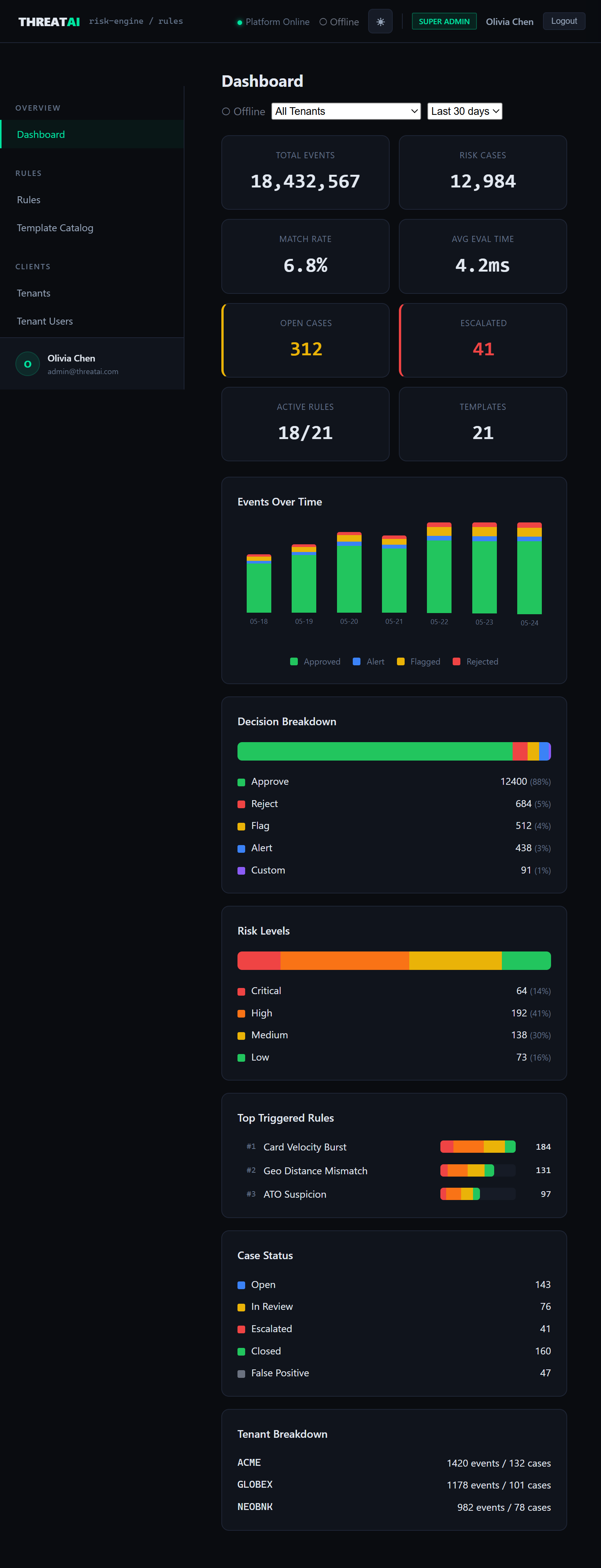Viewport: 601px width, 1568px height.
Task: Click the Total Events card
Action: coord(305,172)
